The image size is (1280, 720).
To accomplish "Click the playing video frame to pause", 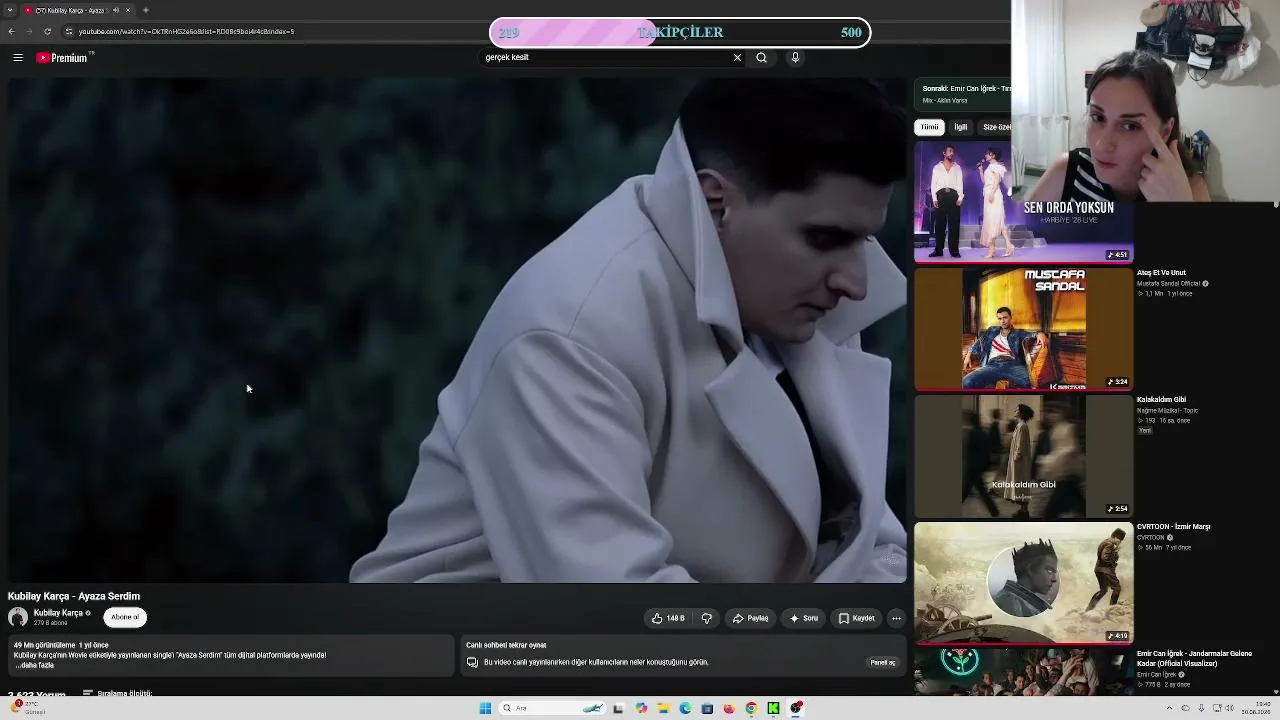I will click(457, 330).
